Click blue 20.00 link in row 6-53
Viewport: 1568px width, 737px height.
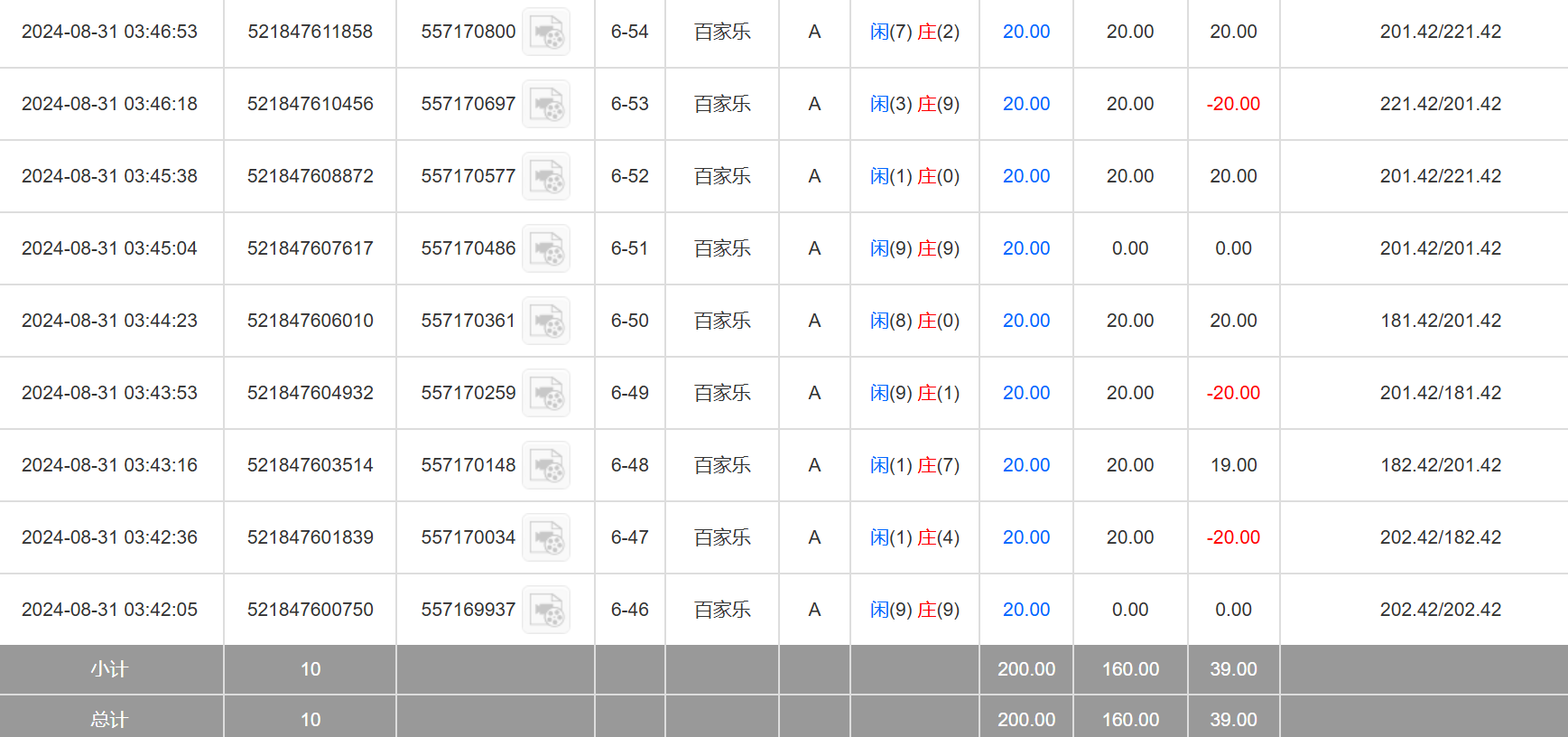pyautogui.click(x=1026, y=104)
